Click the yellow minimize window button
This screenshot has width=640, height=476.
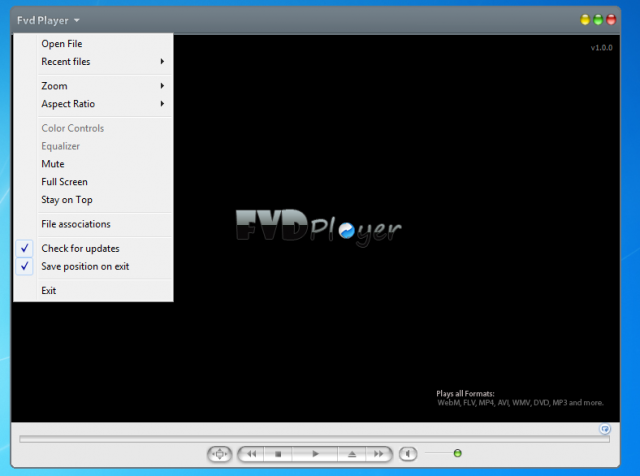585,20
